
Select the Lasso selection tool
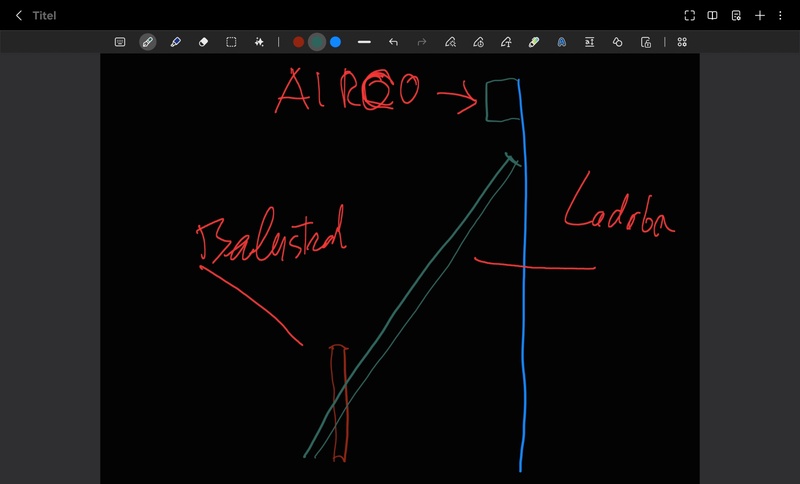pyautogui.click(x=231, y=42)
